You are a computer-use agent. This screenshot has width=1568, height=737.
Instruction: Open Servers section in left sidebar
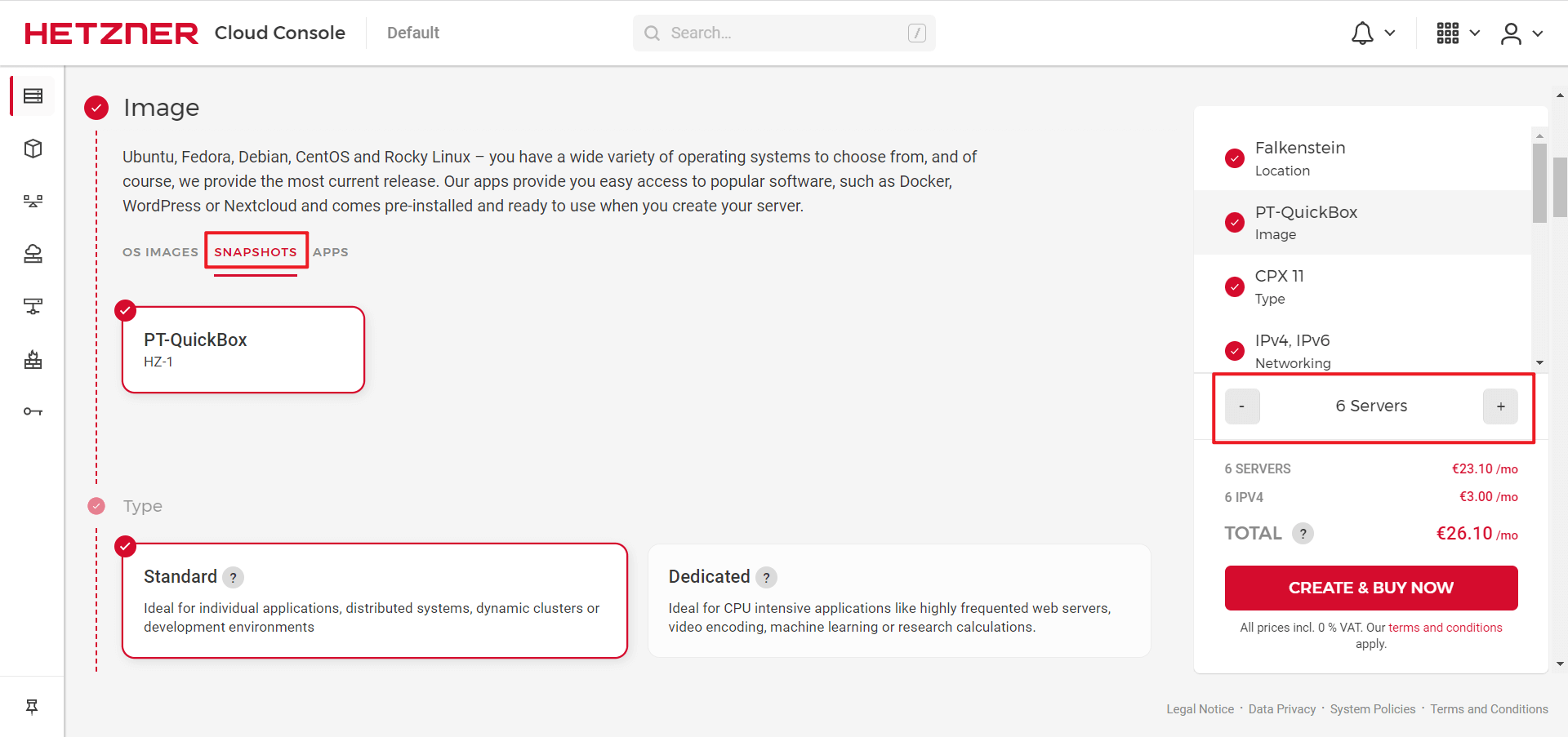click(33, 96)
